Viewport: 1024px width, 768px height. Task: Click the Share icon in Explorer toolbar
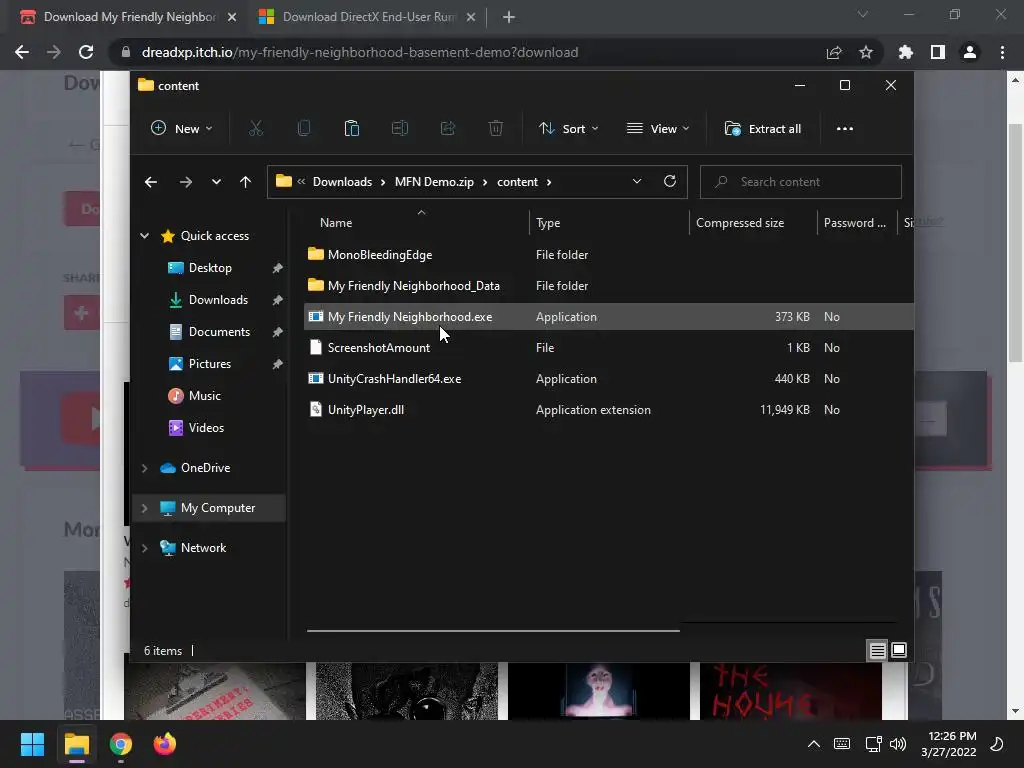[448, 129]
